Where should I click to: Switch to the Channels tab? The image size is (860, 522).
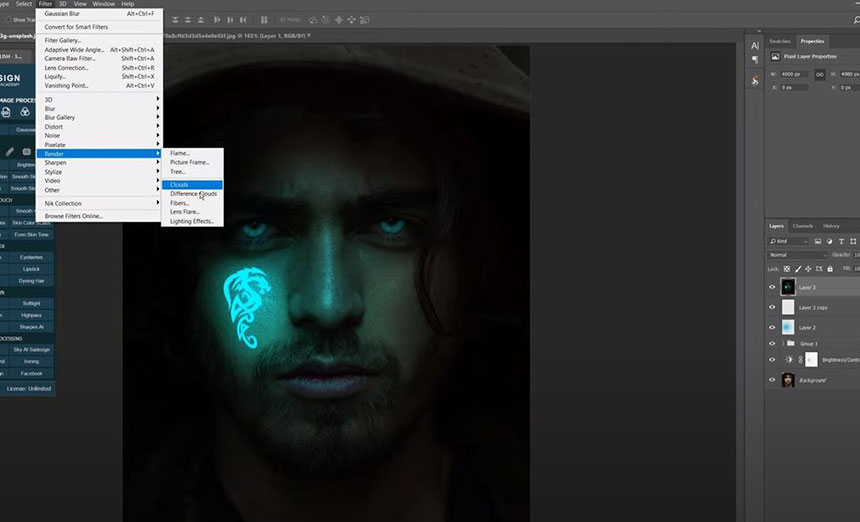[803, 226]
